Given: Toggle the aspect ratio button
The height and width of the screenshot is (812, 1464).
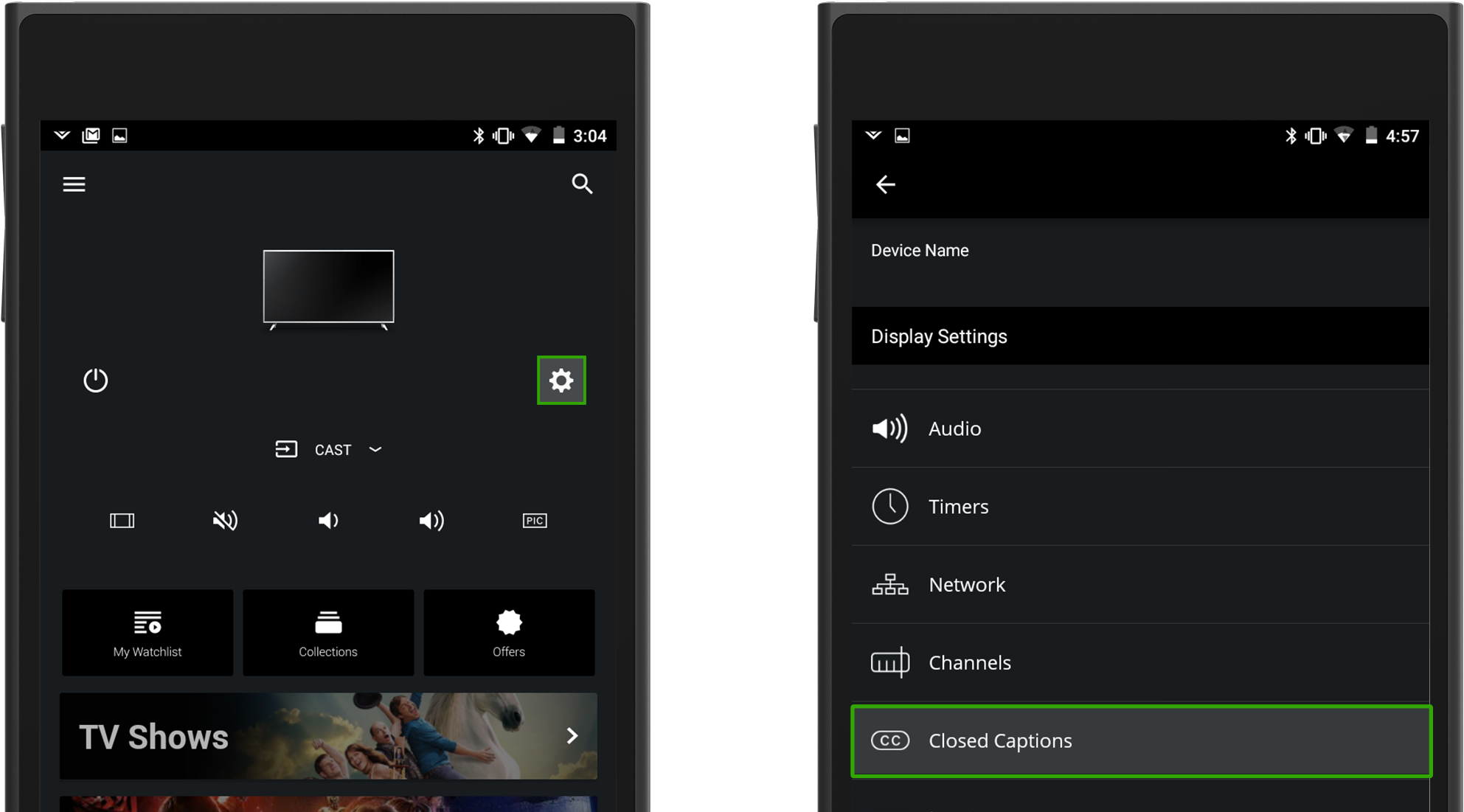Looking at the screenshot, I should coord(122,521).
